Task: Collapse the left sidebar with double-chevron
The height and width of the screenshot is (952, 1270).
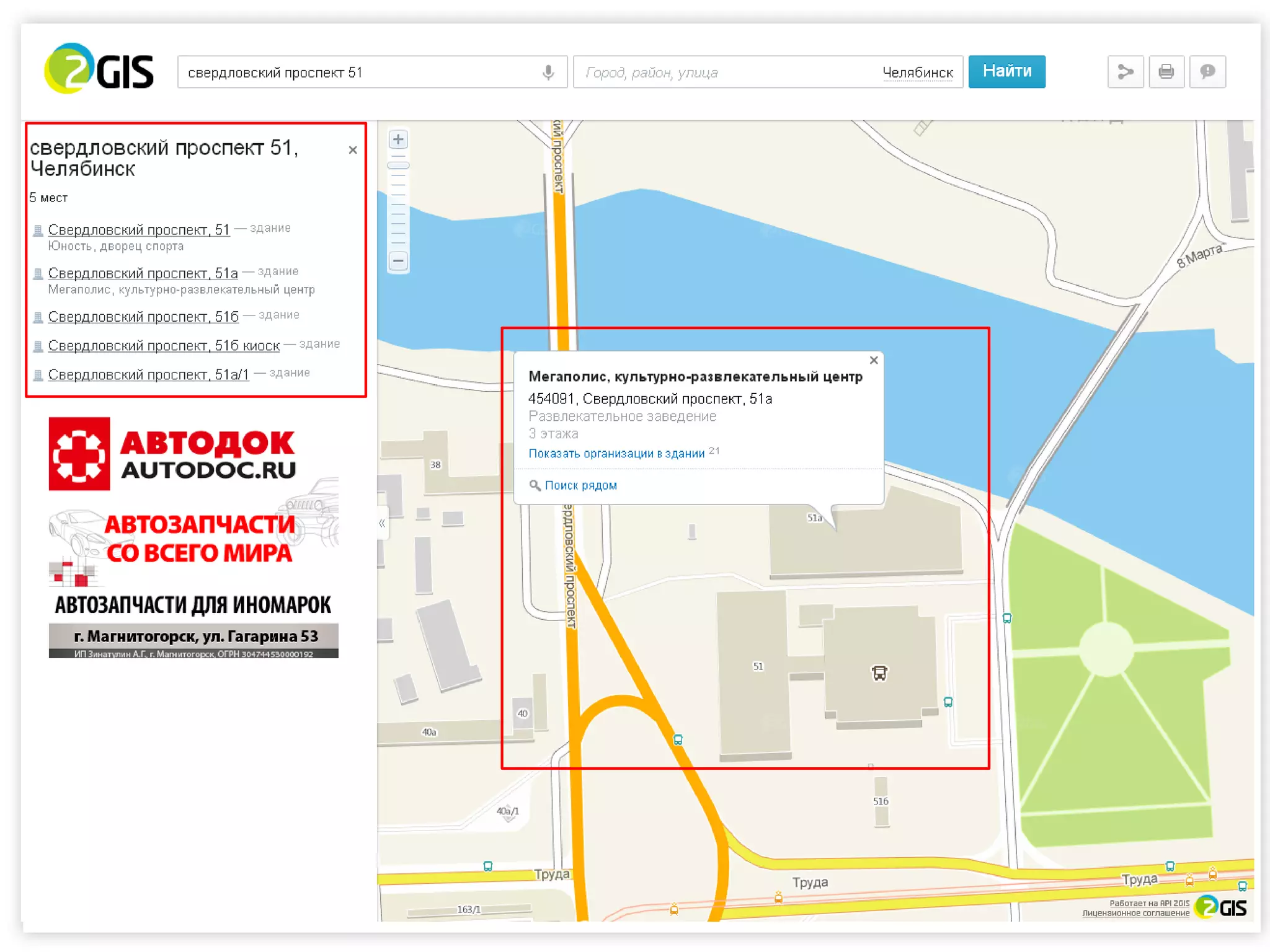Action: (x=382, y=524)
